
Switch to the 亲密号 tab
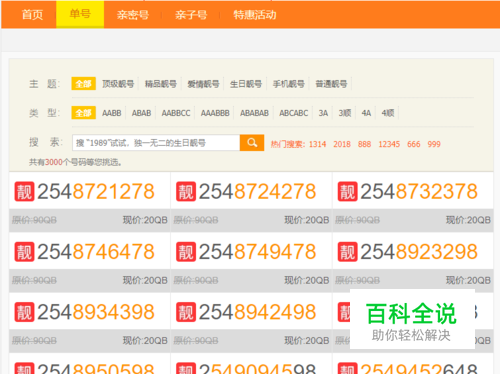[133, 15]
